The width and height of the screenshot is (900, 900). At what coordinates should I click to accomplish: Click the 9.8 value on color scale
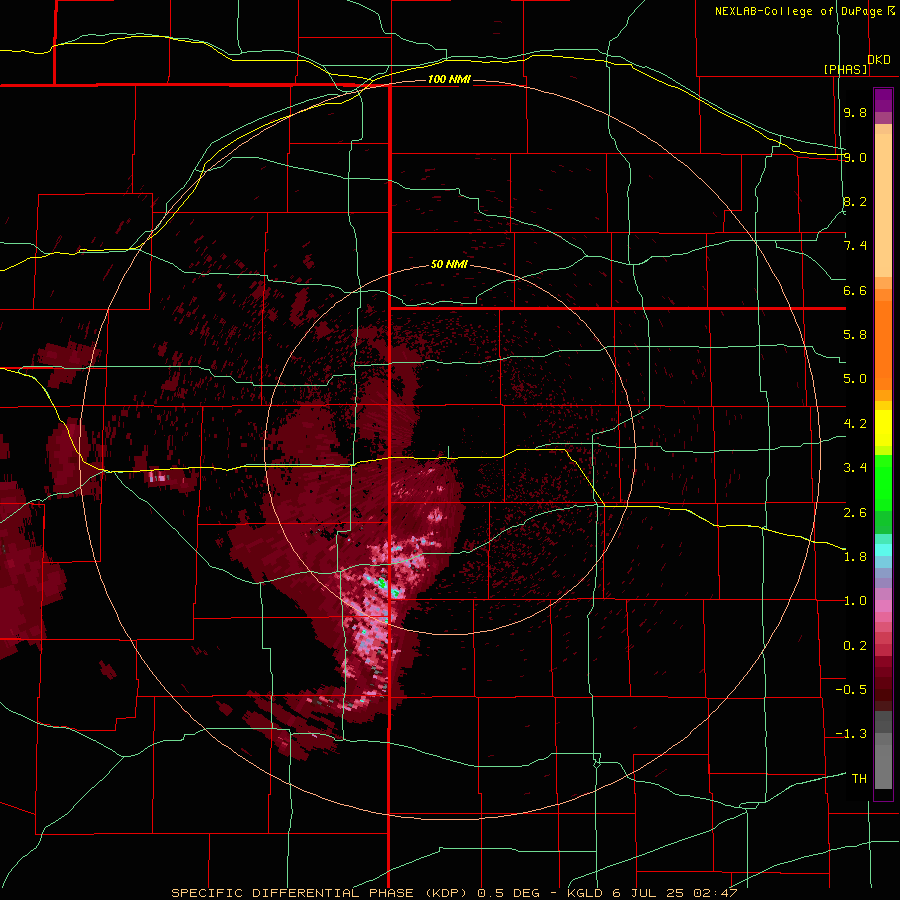[x=855, y=112]
